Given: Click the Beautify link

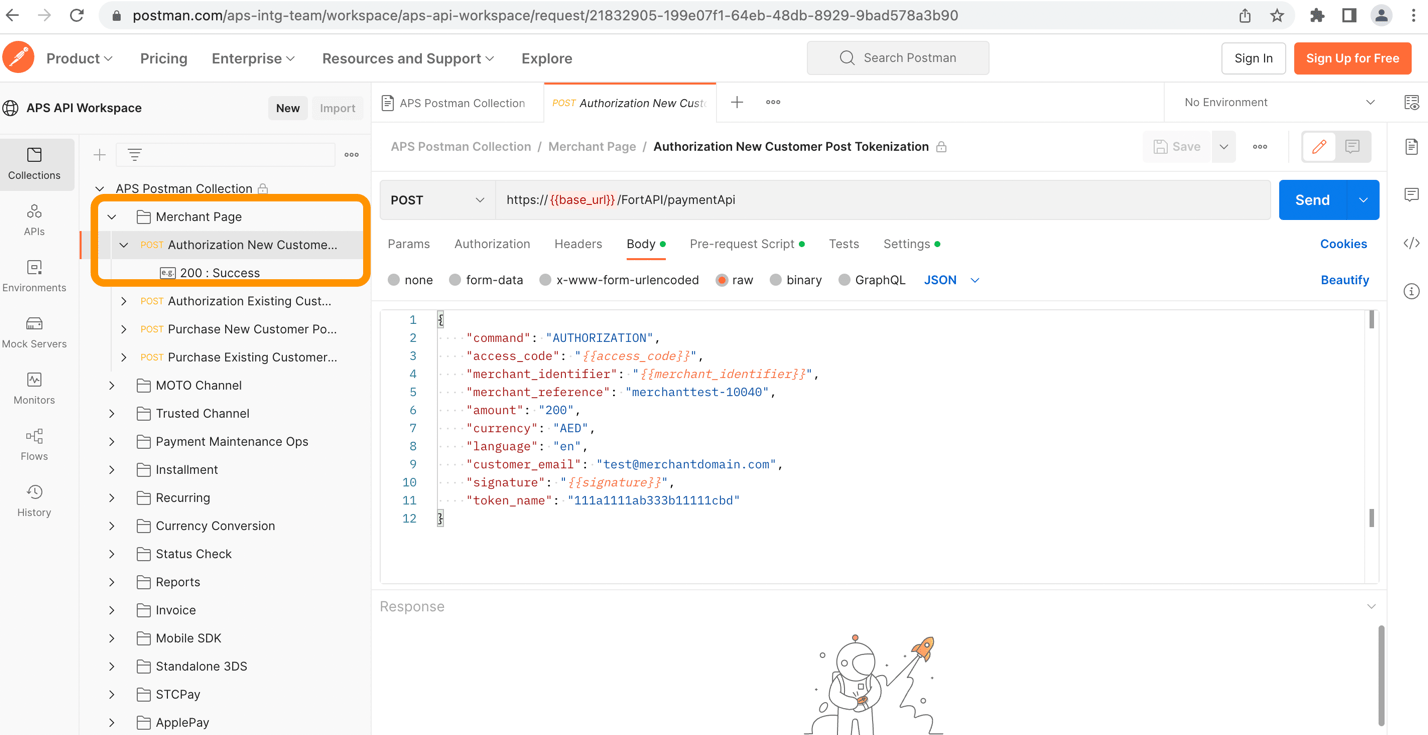Looking at the screenshot, I should (x=1344, y=280).
